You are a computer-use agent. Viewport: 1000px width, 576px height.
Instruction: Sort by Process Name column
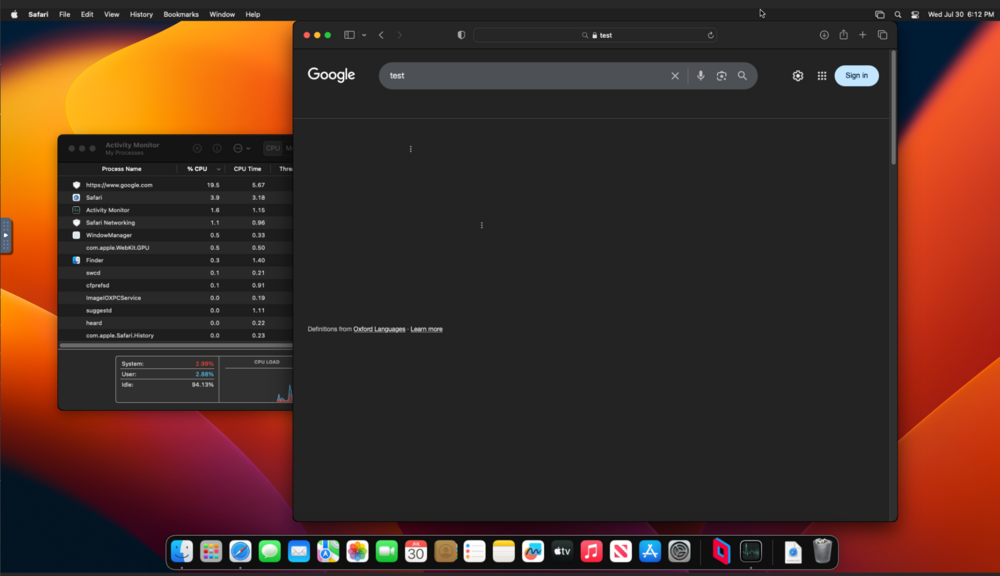[x=121, y=169]
